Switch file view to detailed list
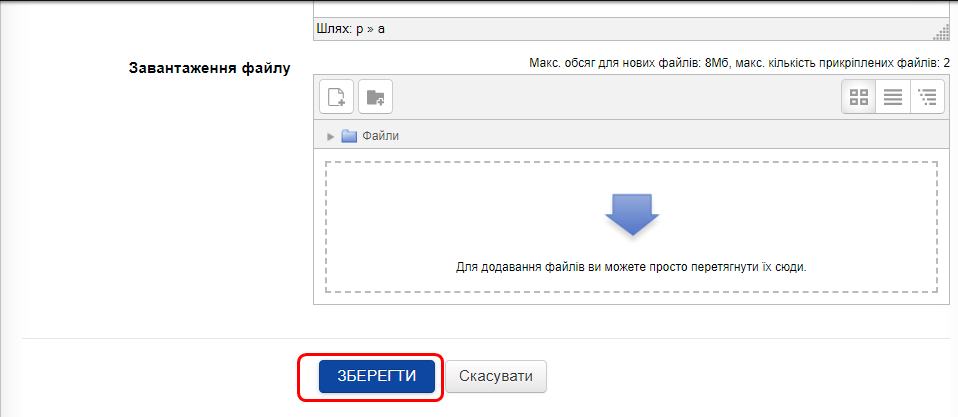Image resolution: width=958 pixels, height=417 pixels. tap(893, 97)
